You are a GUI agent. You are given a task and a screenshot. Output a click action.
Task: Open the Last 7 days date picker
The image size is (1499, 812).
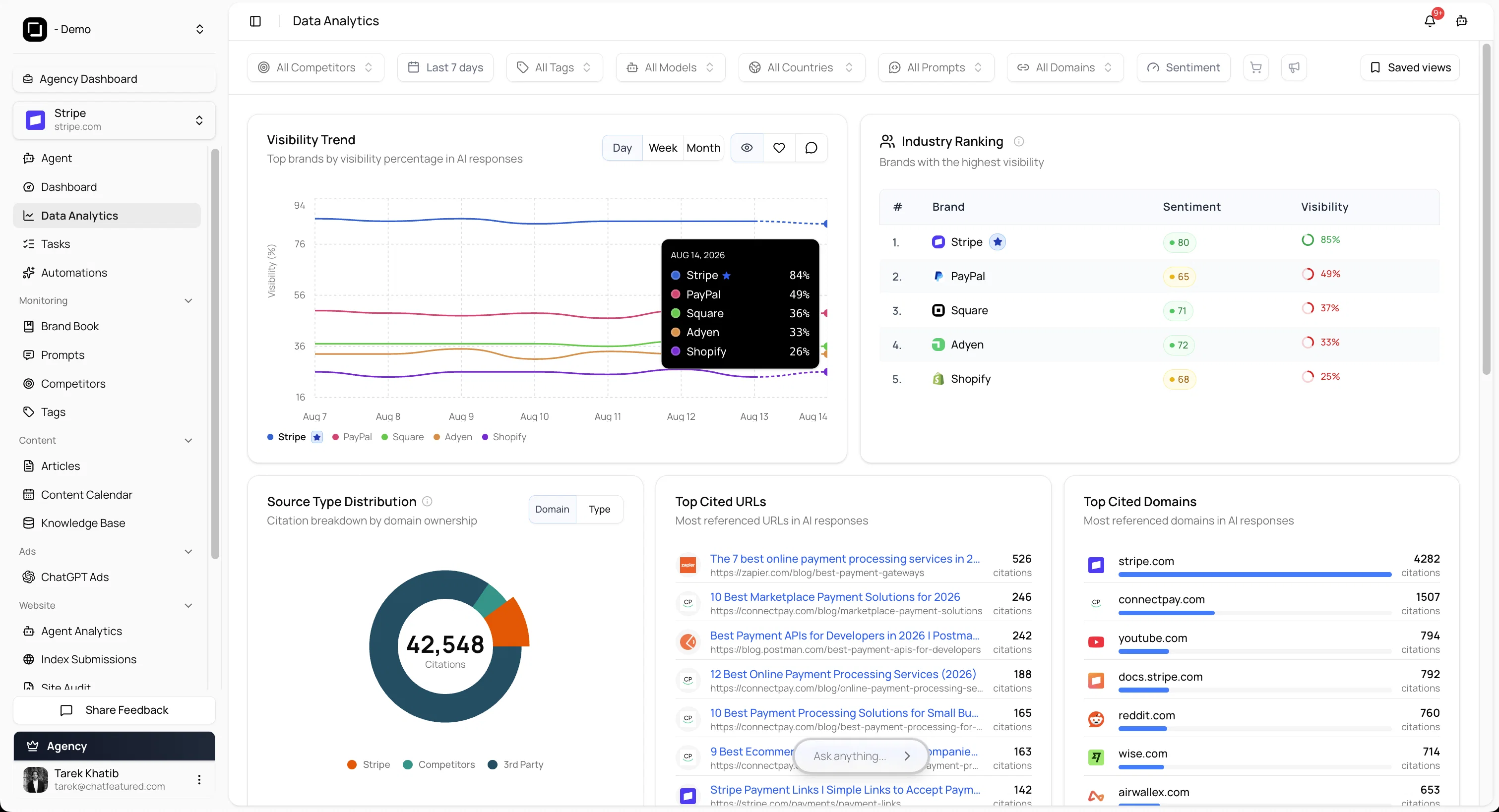click(x=445, y=67)
